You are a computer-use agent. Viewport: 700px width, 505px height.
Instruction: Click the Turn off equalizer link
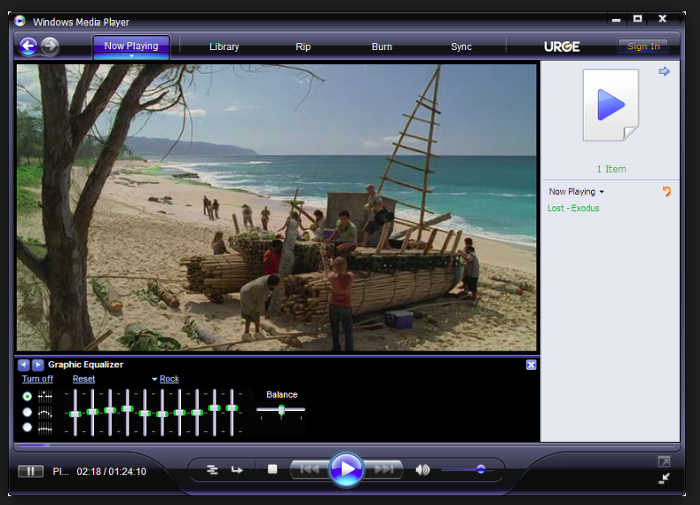(38, 379)
